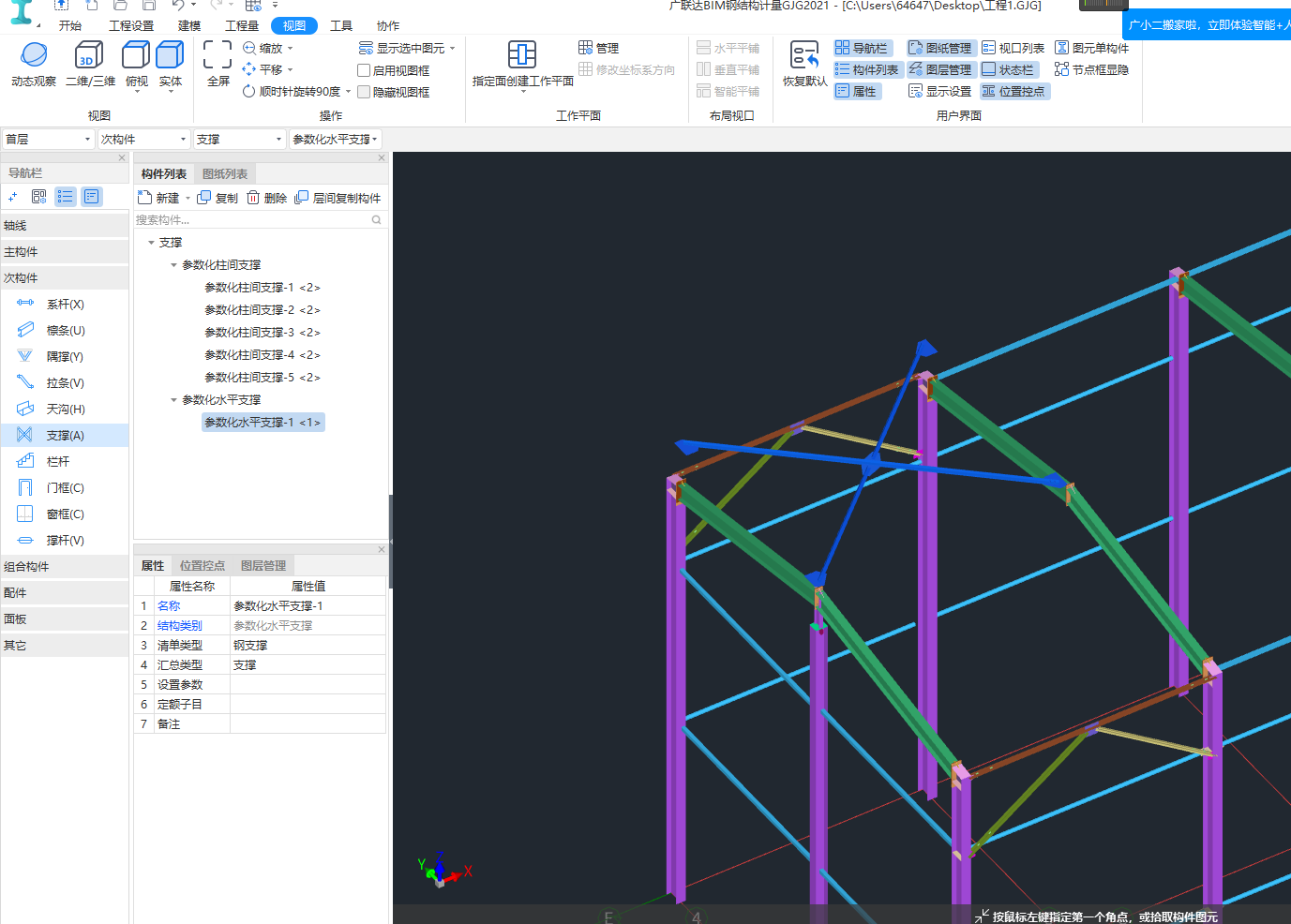Toggle 位置控点 panel visibility
This screenshot has width=1291, height=924.
(x=1013, y=91)
